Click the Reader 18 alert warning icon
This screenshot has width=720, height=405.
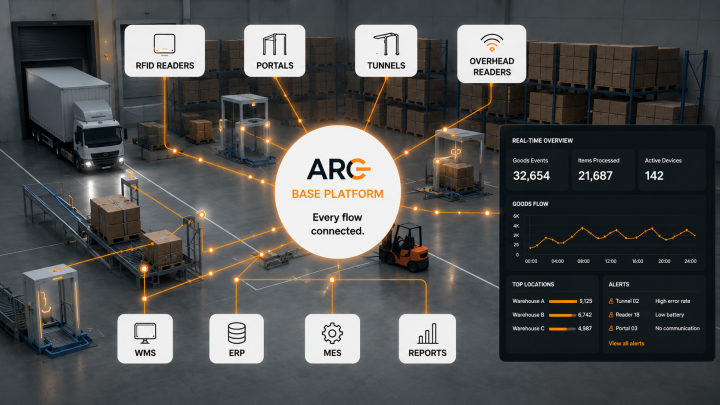(611, 315)
